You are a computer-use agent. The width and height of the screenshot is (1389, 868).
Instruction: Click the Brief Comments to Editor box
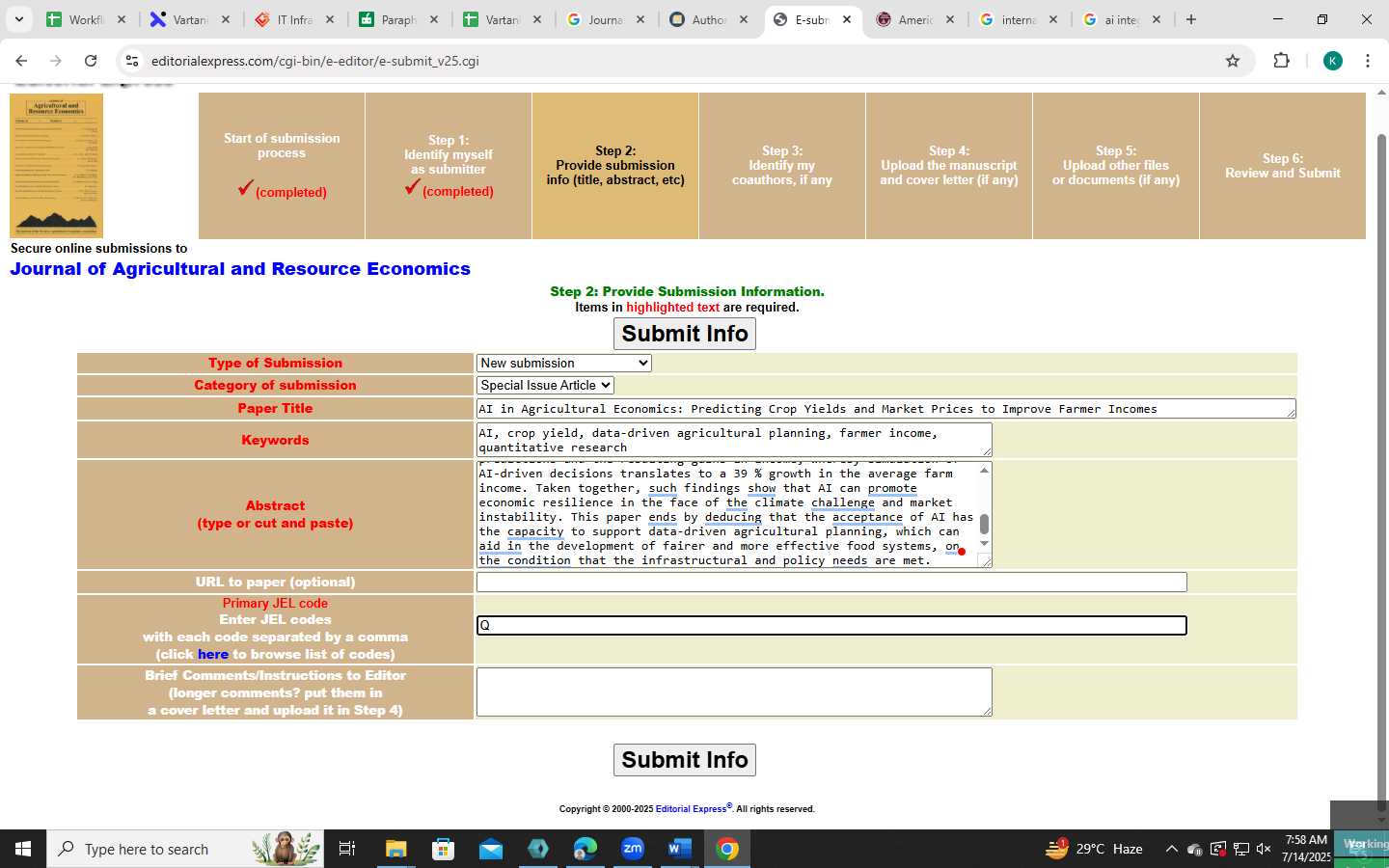point(734,692)
